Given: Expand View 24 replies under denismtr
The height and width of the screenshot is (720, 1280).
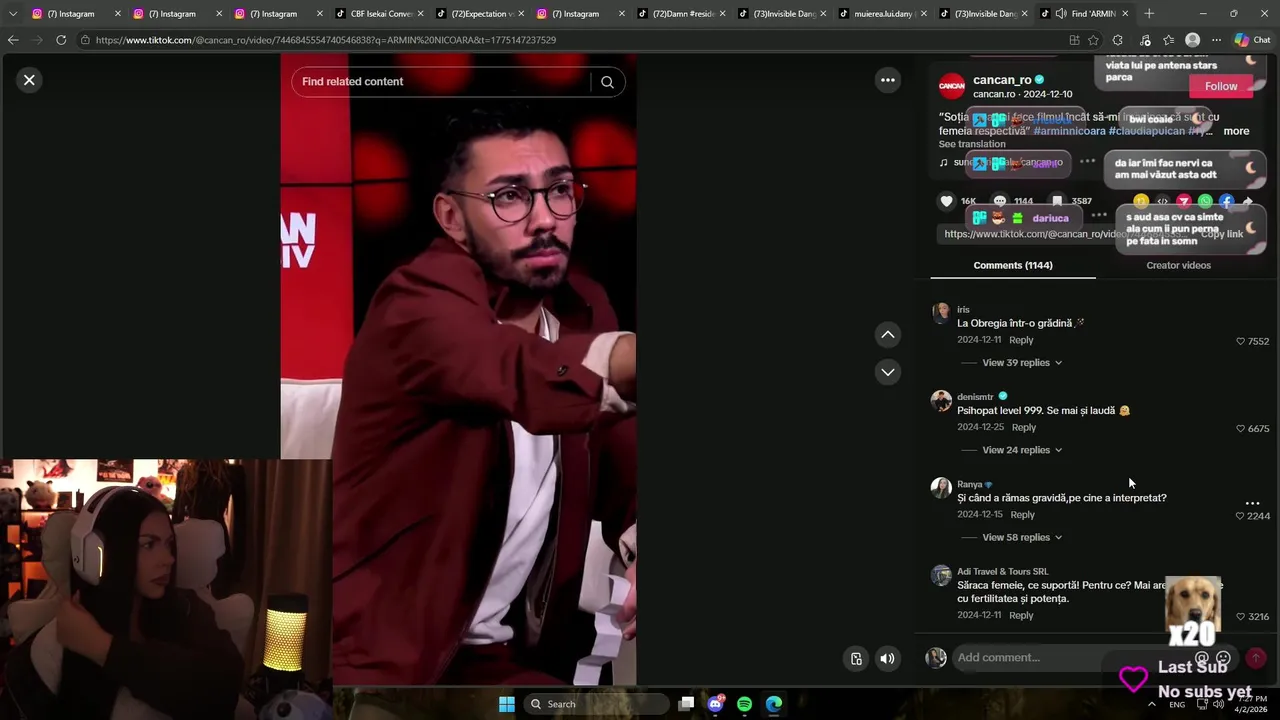Looking at the screenshot, I should tap(1022, 450).
